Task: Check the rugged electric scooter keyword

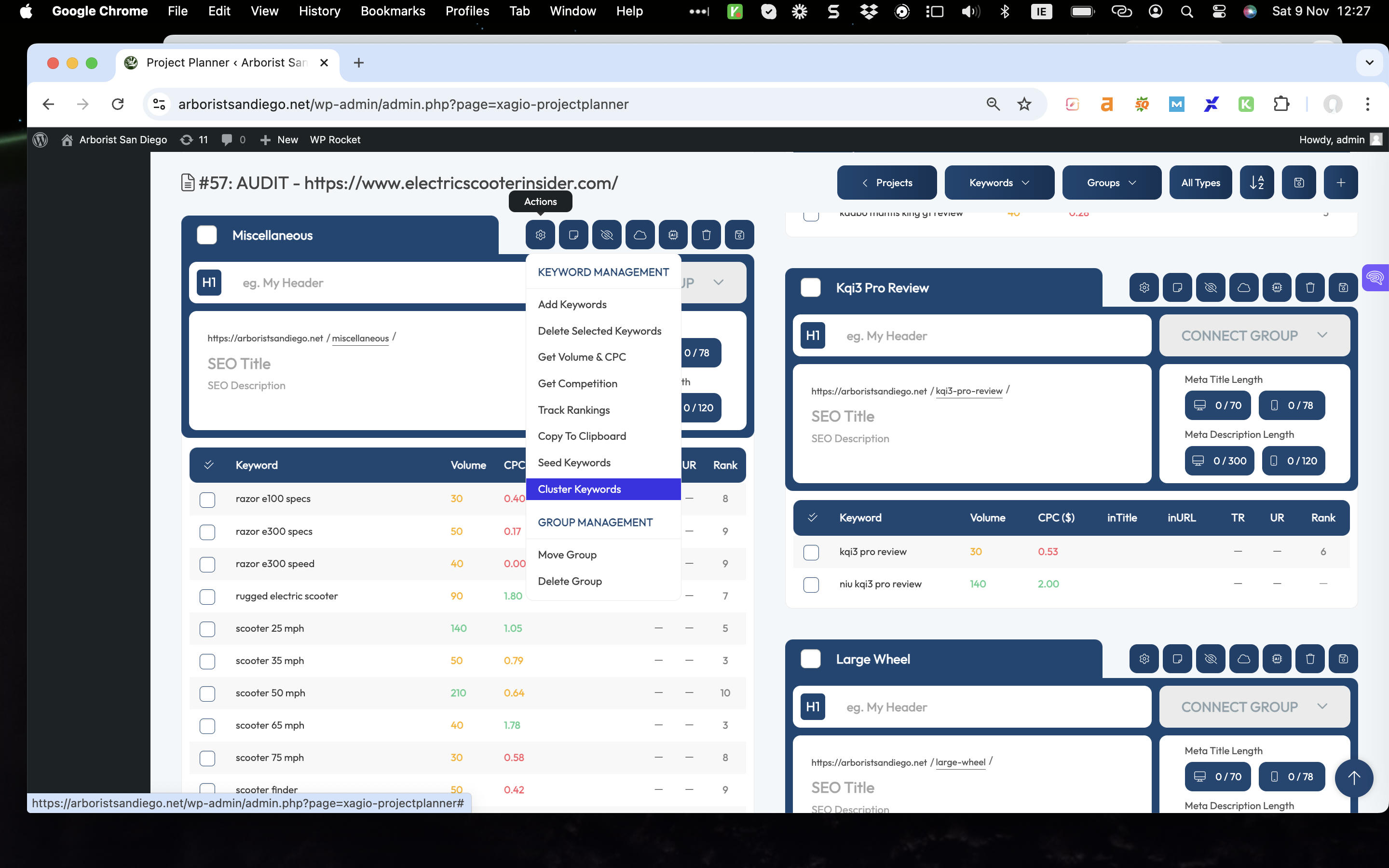Action: tap(207, 597)
